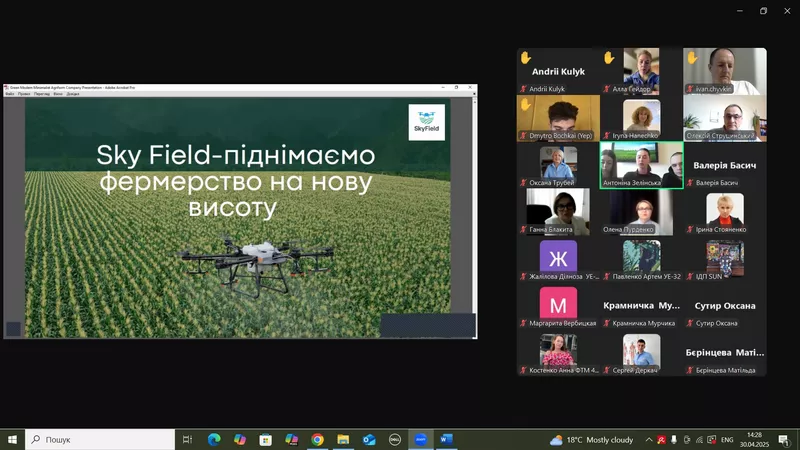Select Сергей Деркач participant tile

pyautogui.click(x=641, y=353)
